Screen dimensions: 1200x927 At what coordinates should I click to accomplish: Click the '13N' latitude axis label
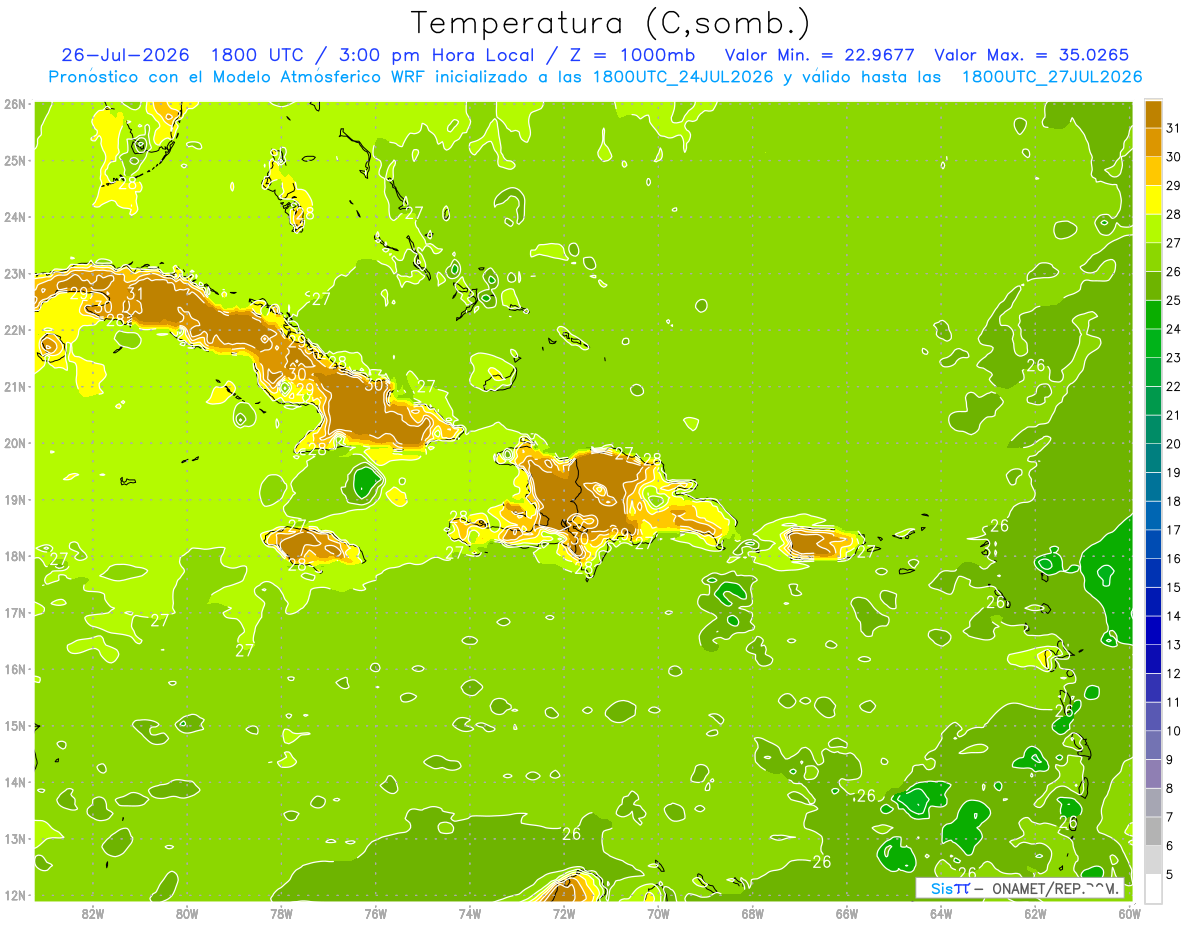(15, 838)
